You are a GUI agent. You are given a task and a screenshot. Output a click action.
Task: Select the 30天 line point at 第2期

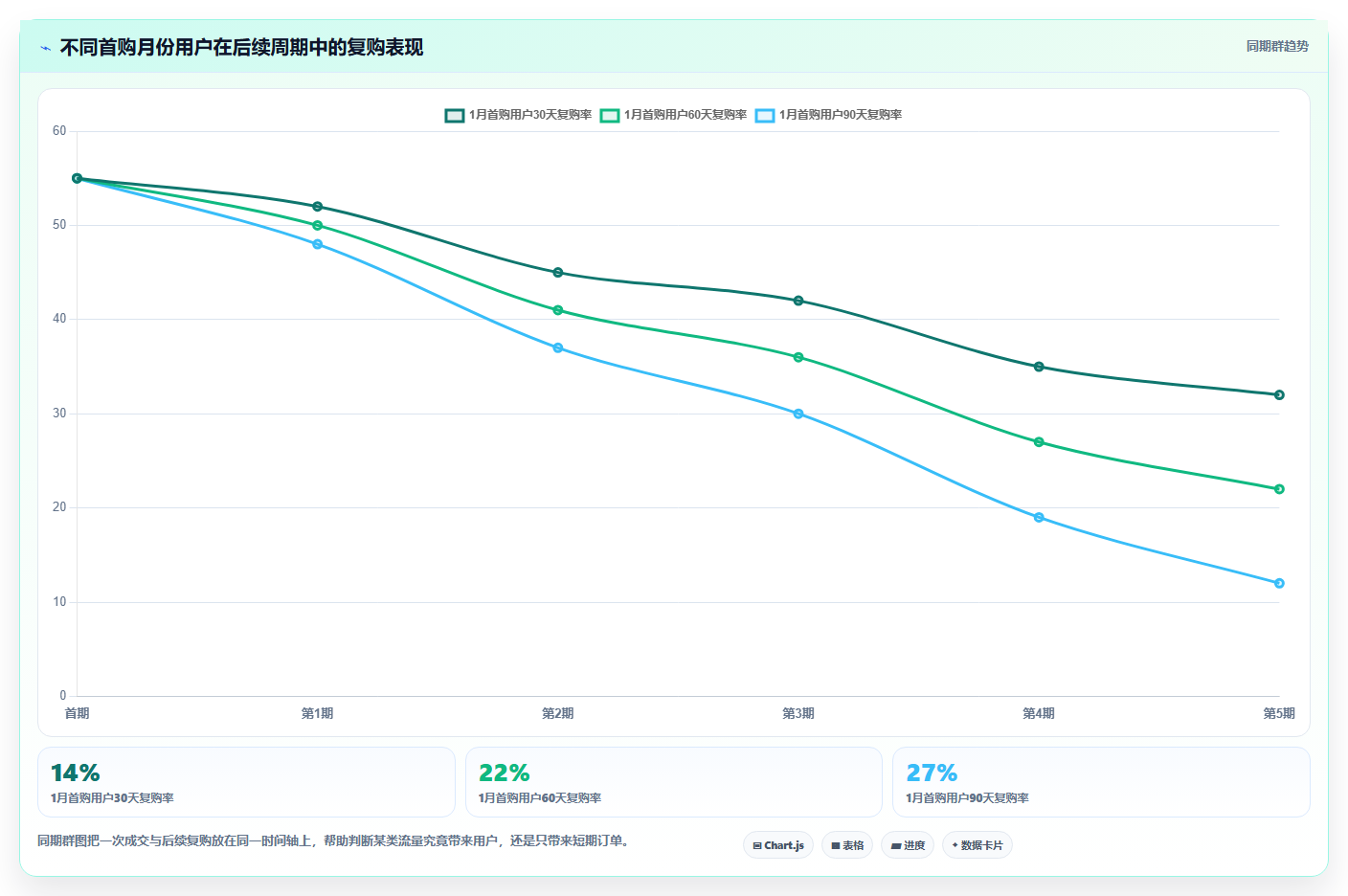tap(558, 273)
